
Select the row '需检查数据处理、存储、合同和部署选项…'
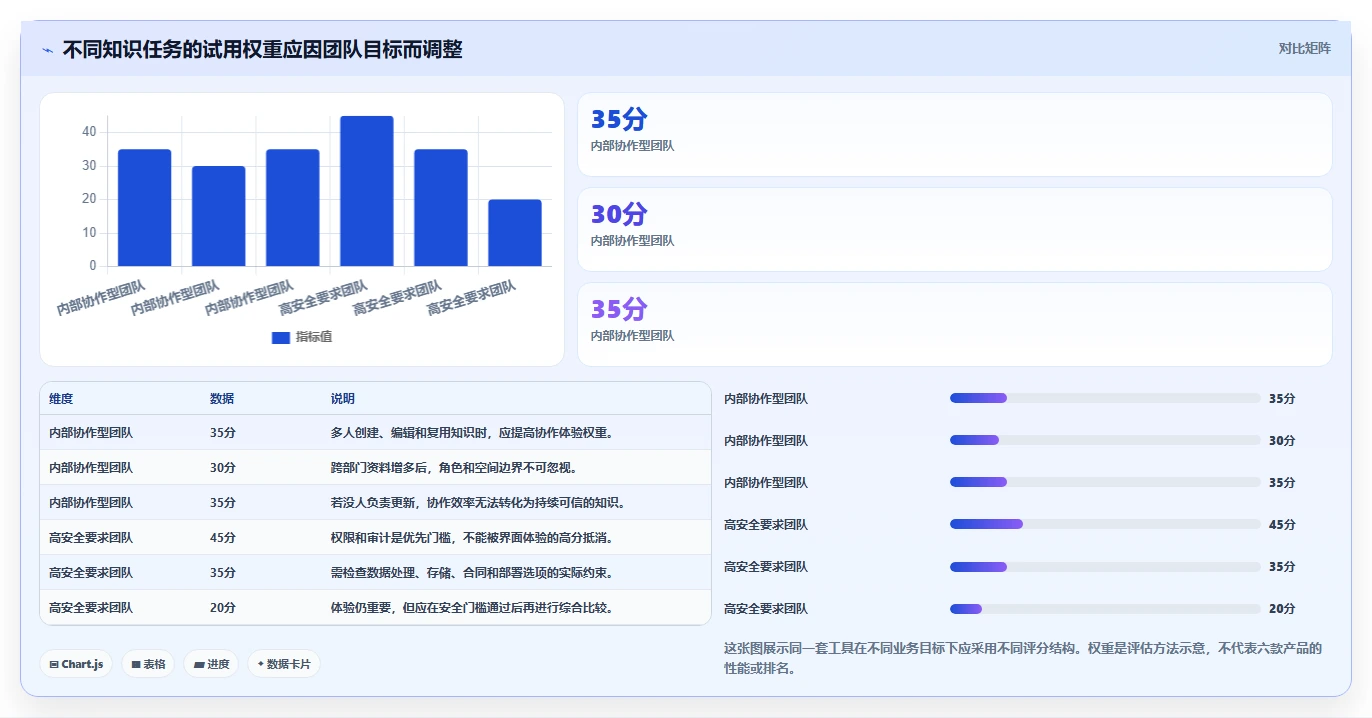click(375, 573)
